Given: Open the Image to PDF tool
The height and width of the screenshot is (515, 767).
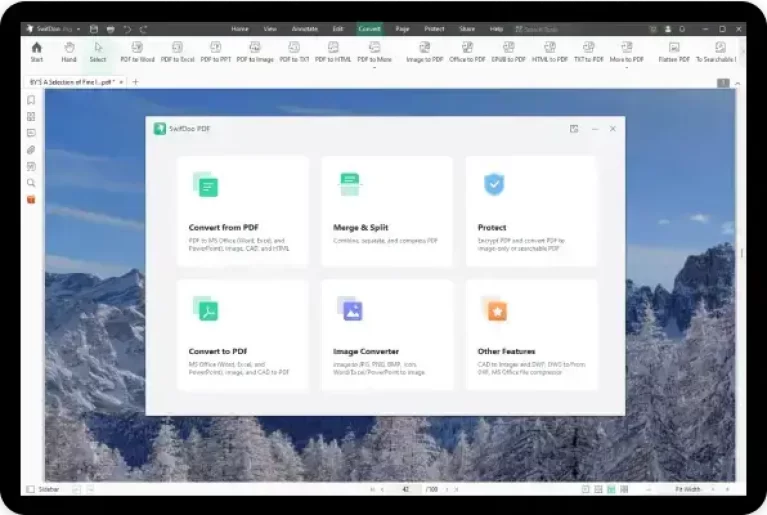Looking at the screenshot, I should pyautogui.click(x=425, y=52).
